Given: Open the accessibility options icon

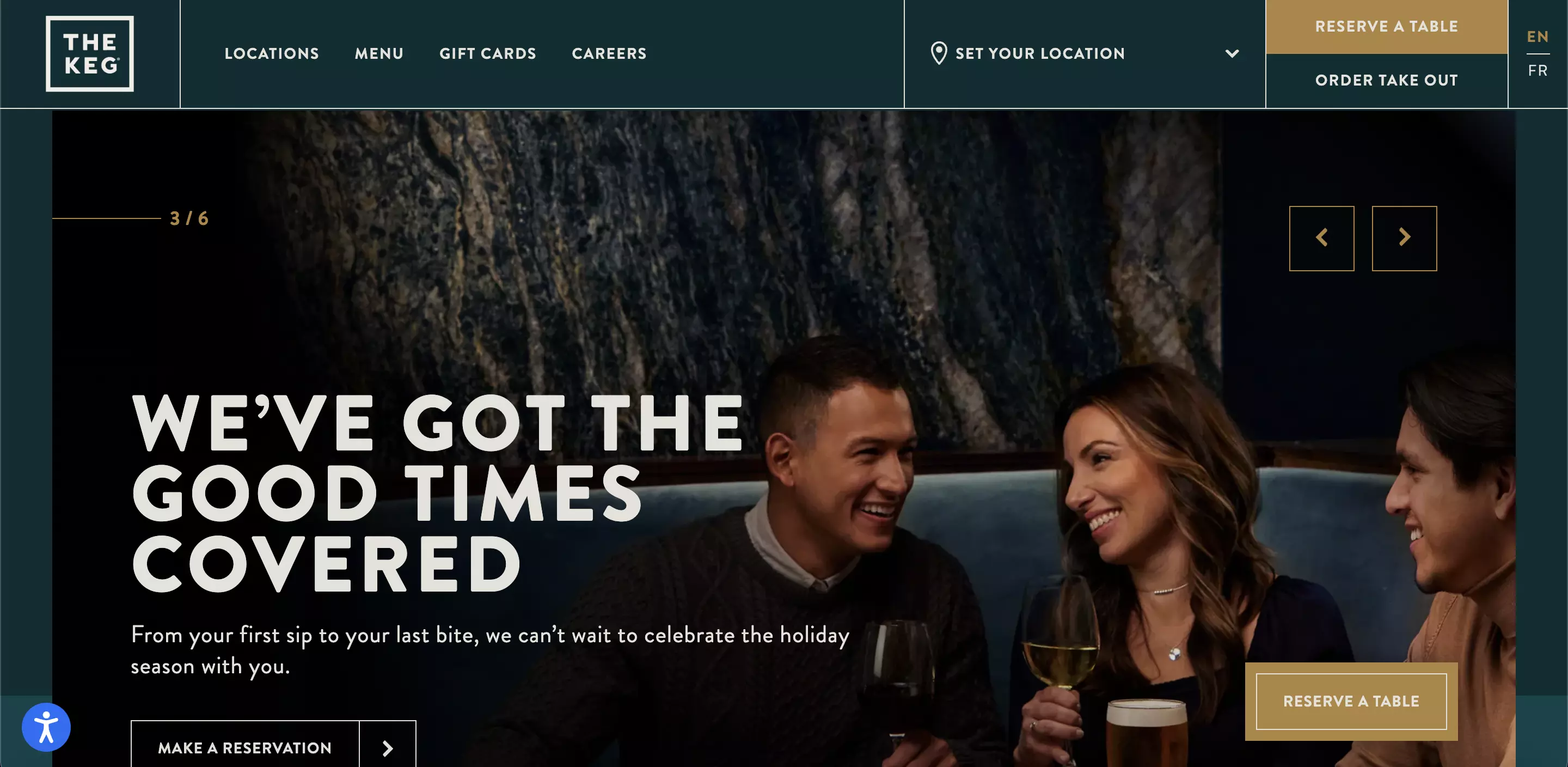Looking at the screenshot, I should (x=46, y=727).
